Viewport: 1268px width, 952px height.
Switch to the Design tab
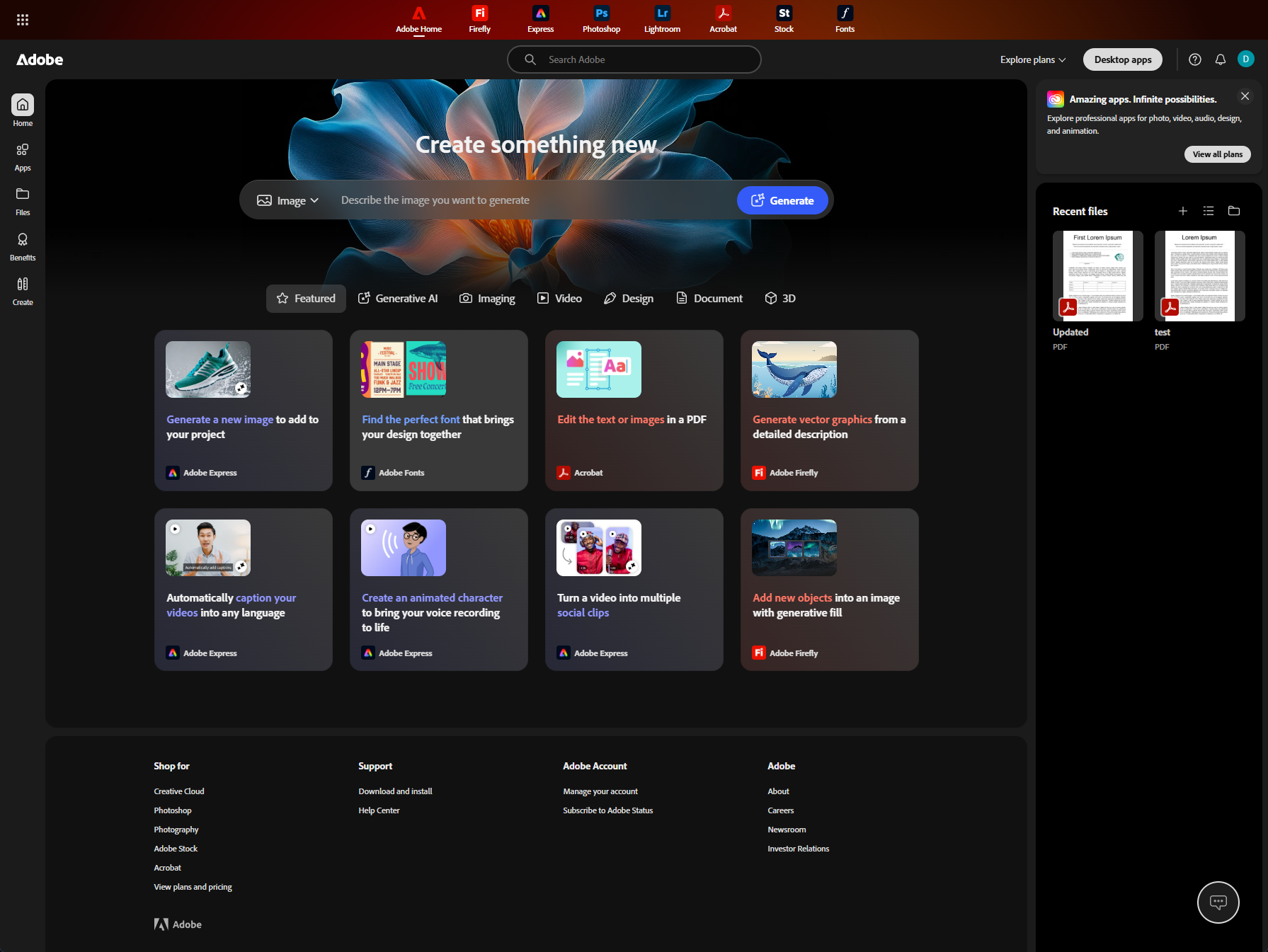(628, 299)
